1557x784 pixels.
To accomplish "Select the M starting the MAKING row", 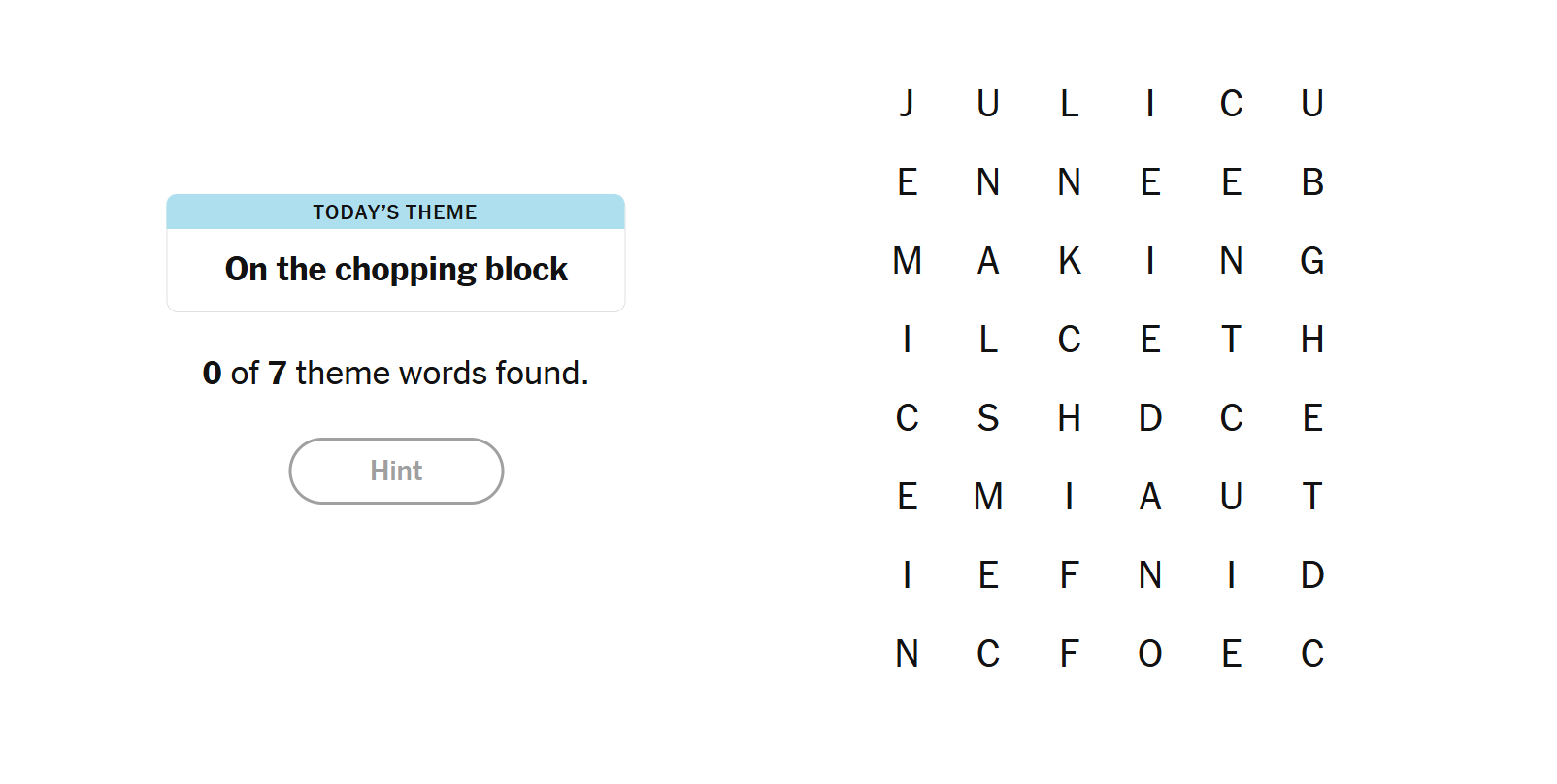I will [x=907, y=260].
